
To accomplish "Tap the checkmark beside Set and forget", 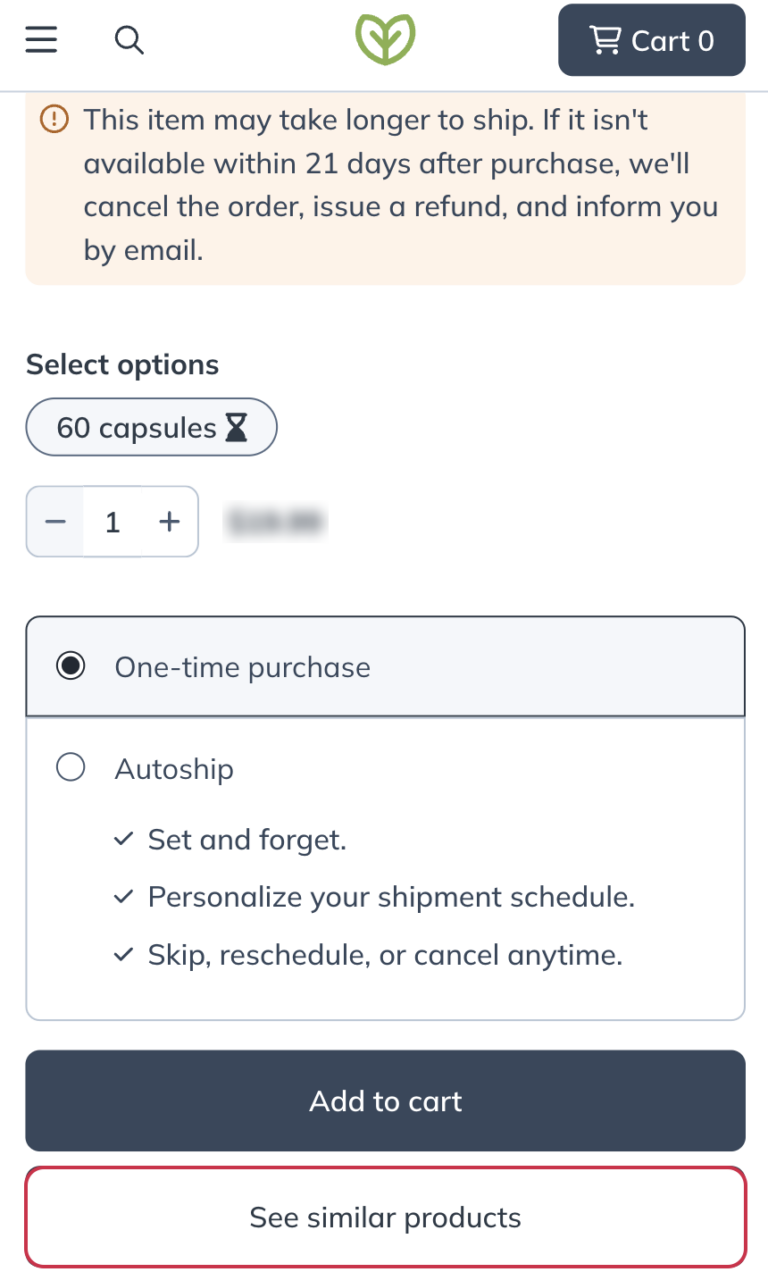I will click(125, 839).
